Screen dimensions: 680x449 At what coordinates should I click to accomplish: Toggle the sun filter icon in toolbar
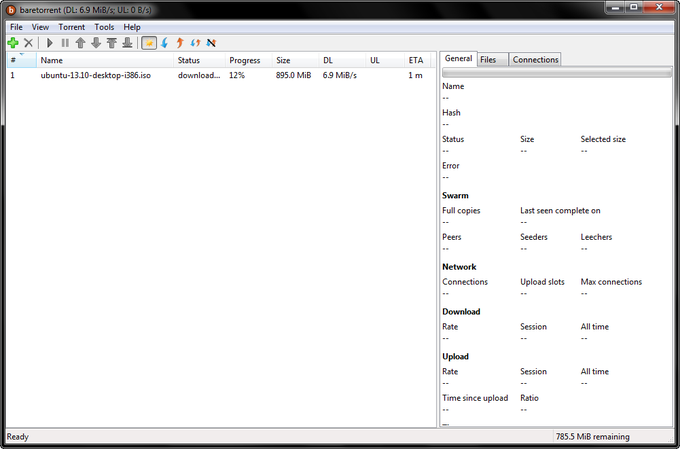pyautogui.click(x=149, y=43)
